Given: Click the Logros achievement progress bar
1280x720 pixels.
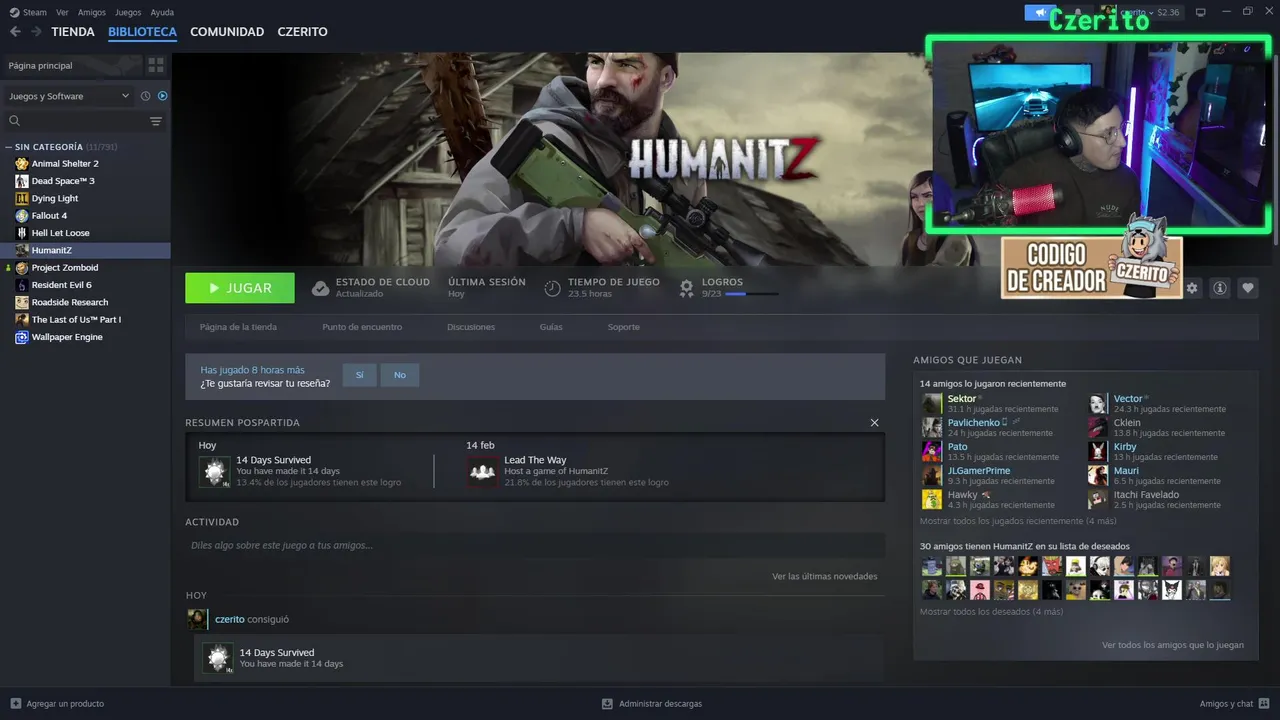Looking at the screenshot, I should 751,294.
